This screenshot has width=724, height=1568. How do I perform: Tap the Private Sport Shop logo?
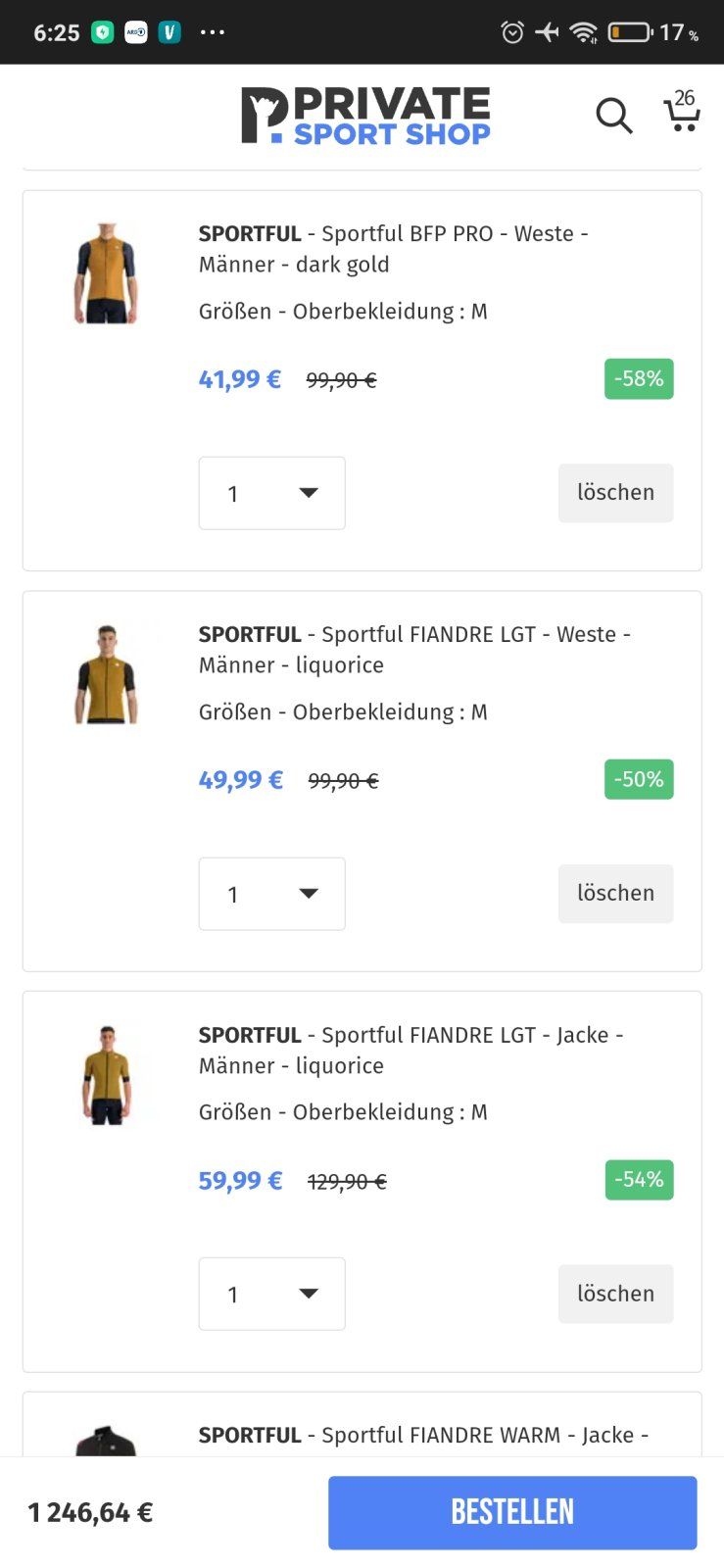[x=365, y=116]
